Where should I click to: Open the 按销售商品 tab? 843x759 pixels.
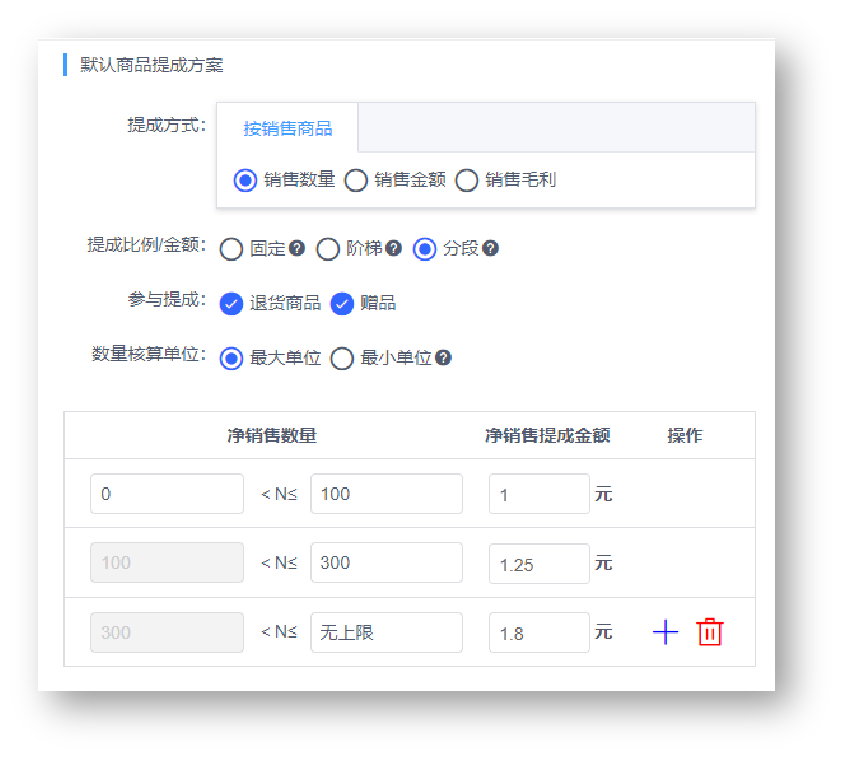[288, 128]
